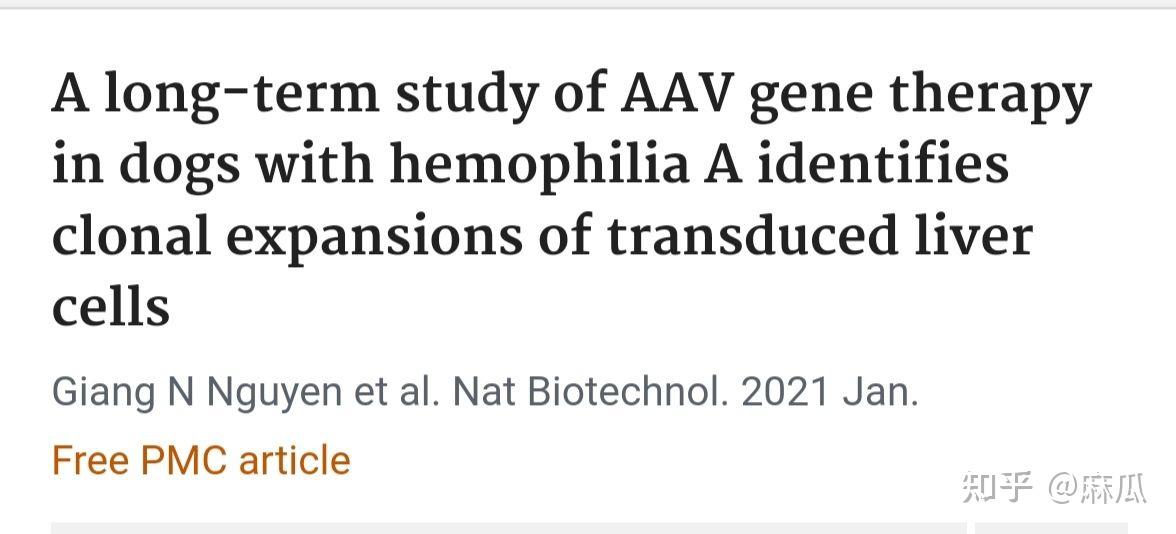
Task: Click the wide gray bar below 'Free PMC article'
Action: pos(508,528)
